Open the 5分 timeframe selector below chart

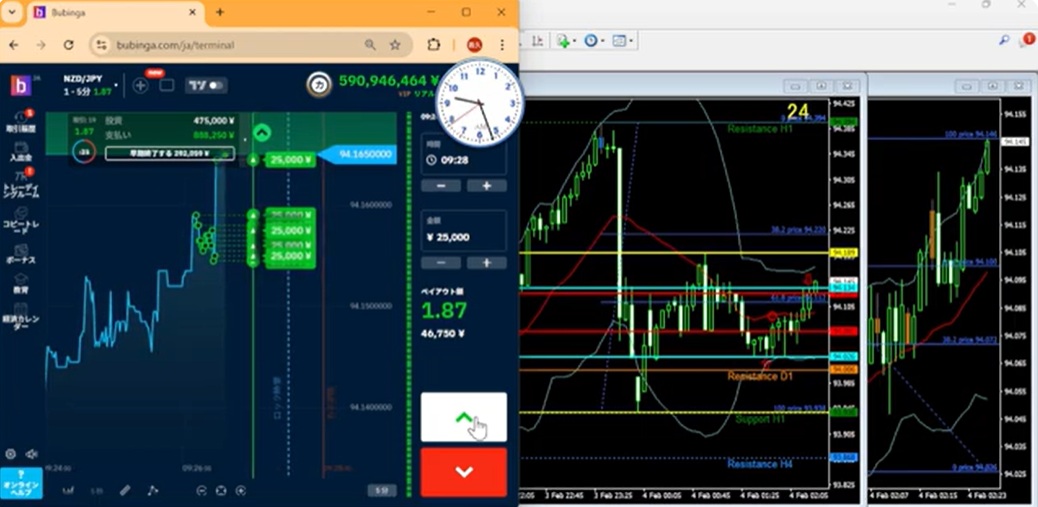pyautogui.click(x=380, y=490)
